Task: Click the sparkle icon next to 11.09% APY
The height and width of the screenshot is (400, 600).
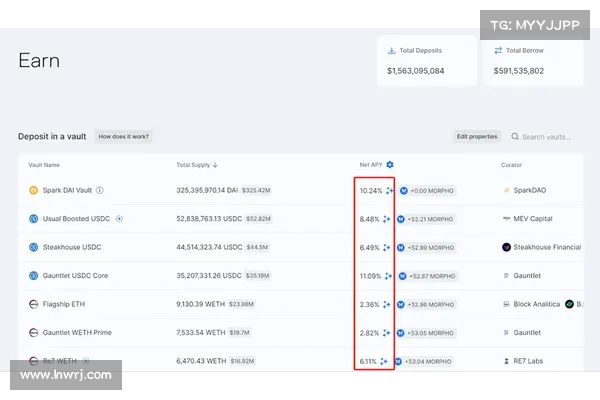Action: pos(388,276)
